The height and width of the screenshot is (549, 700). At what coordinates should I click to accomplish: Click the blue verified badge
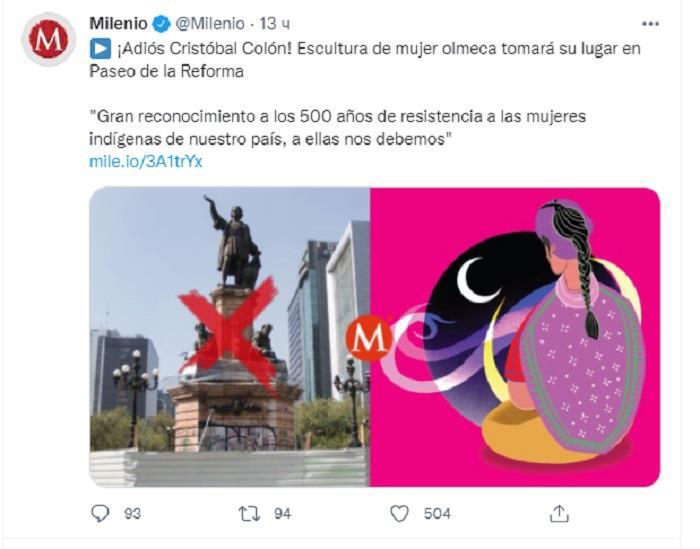161,24
